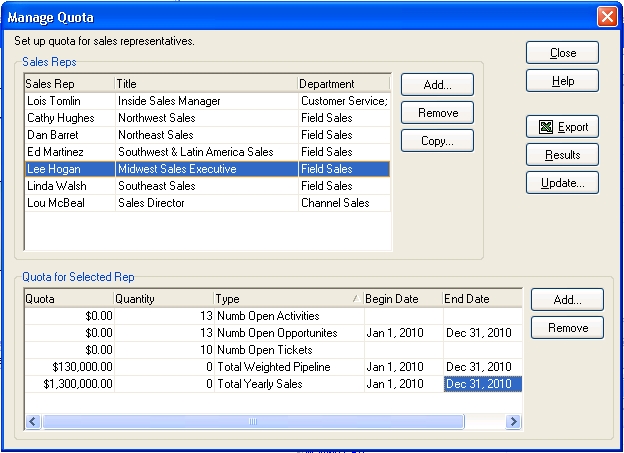Select the Total Weighted Pipeline quota row
This screenshot has height=453, width=624.
273,367
